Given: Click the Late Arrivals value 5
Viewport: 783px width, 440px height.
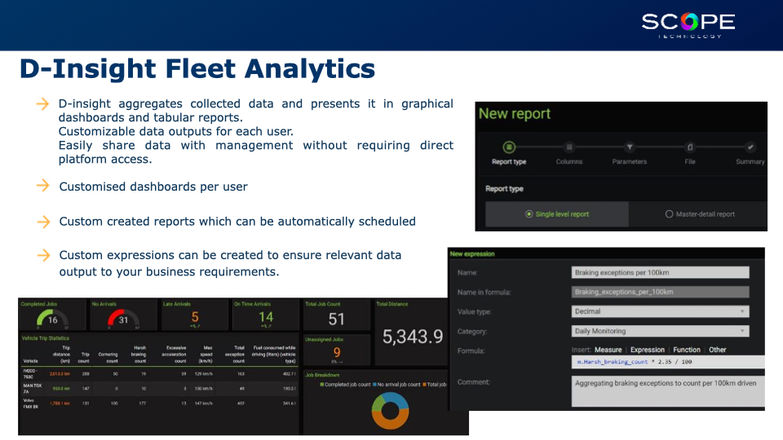Looking at the screenshot, I should coord(195,317).
